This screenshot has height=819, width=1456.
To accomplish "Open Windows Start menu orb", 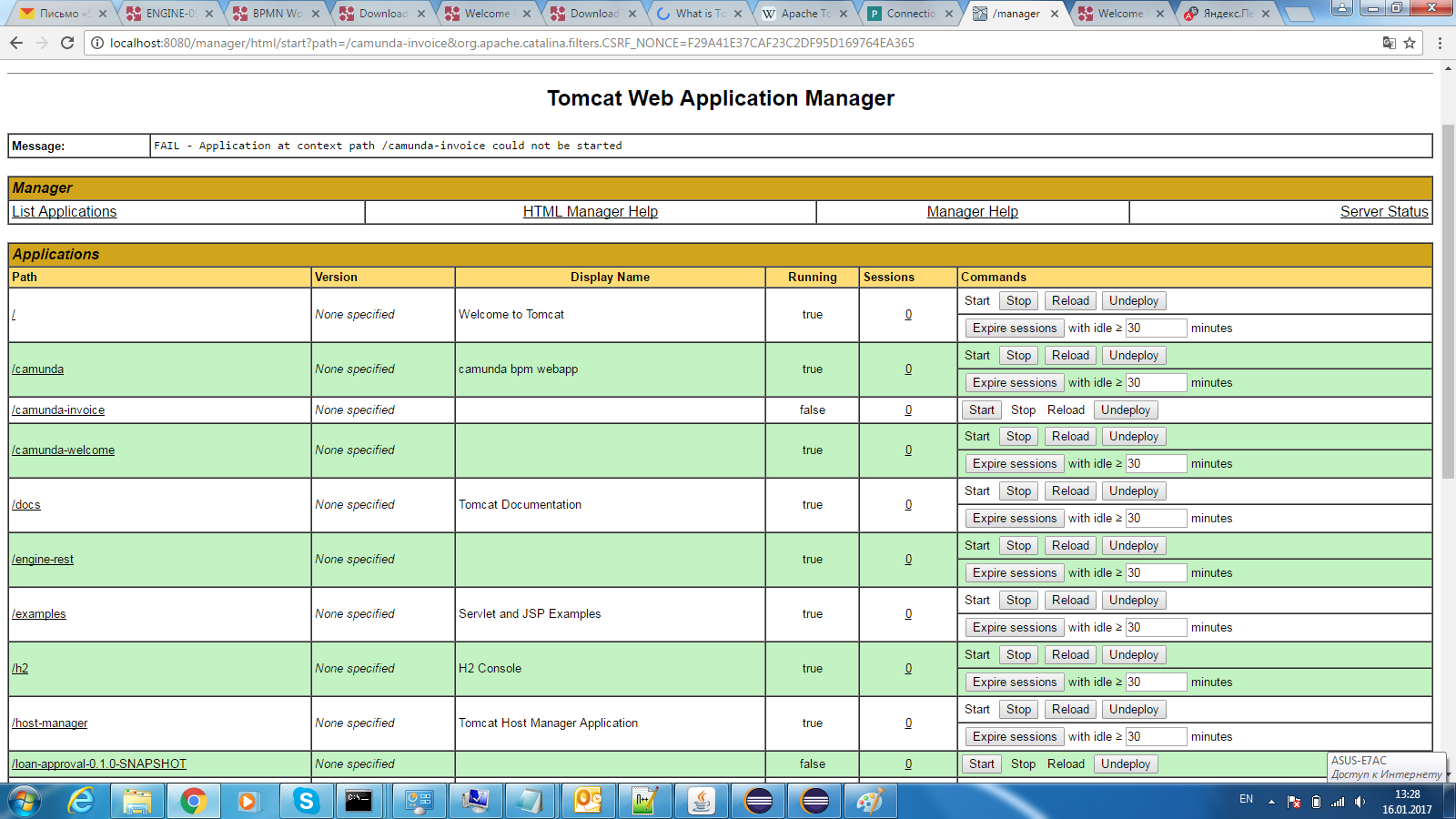I will 25,802.
